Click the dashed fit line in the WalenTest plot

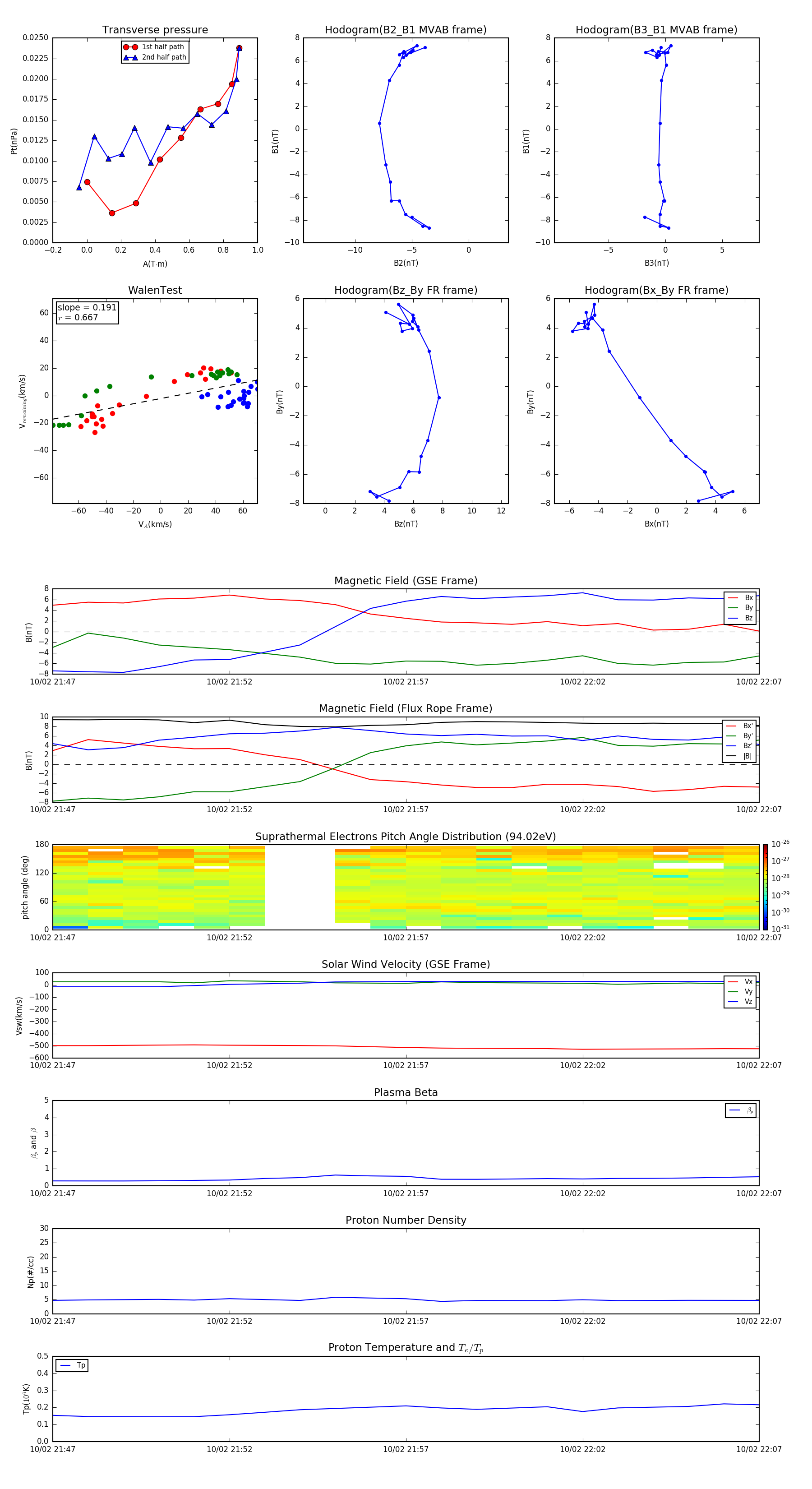pos(155,399)
